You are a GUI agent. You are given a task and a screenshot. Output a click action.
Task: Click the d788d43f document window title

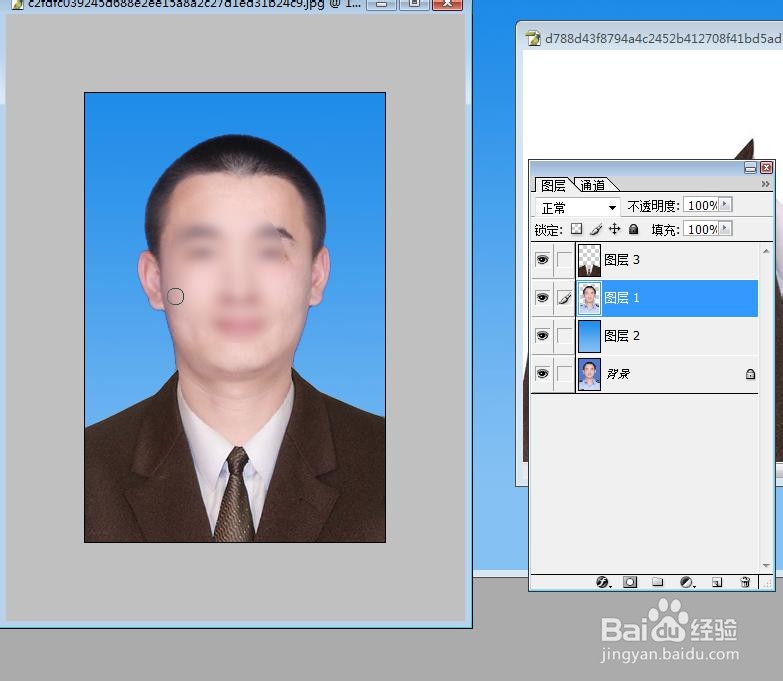coord(664,38)
